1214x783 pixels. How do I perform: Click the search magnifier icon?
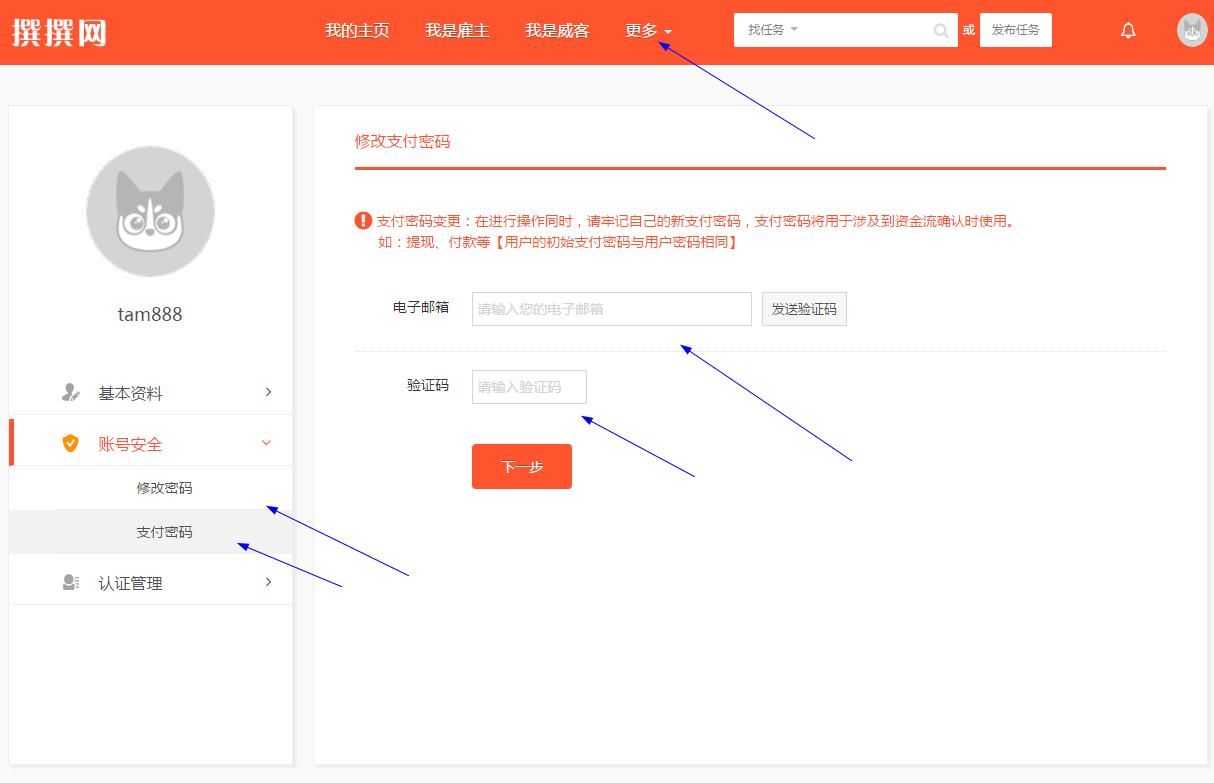[941, 31]
